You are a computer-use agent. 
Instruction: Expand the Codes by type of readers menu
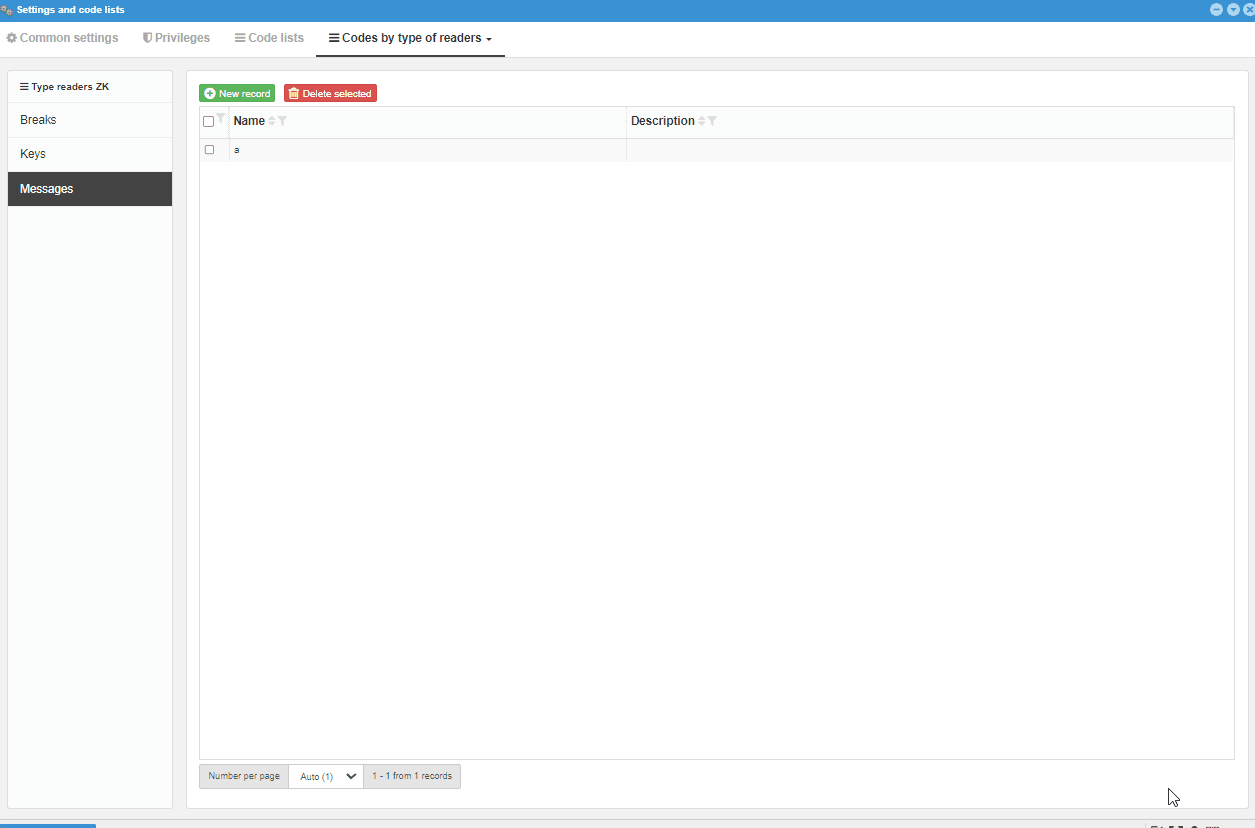click(410, 38)
